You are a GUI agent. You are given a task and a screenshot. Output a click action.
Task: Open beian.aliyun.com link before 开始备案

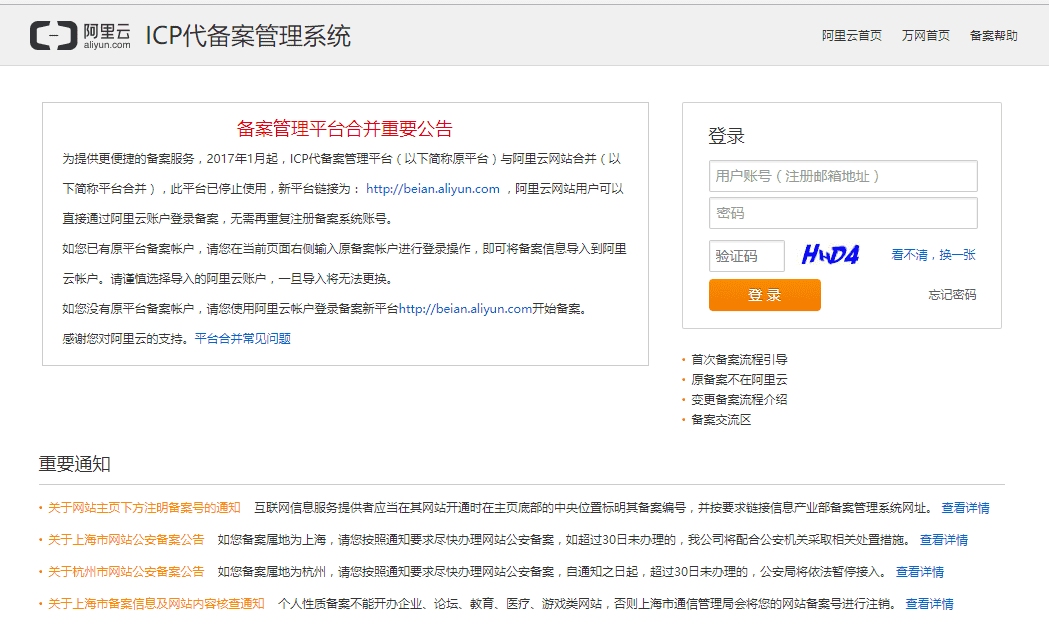click(466, 309)
